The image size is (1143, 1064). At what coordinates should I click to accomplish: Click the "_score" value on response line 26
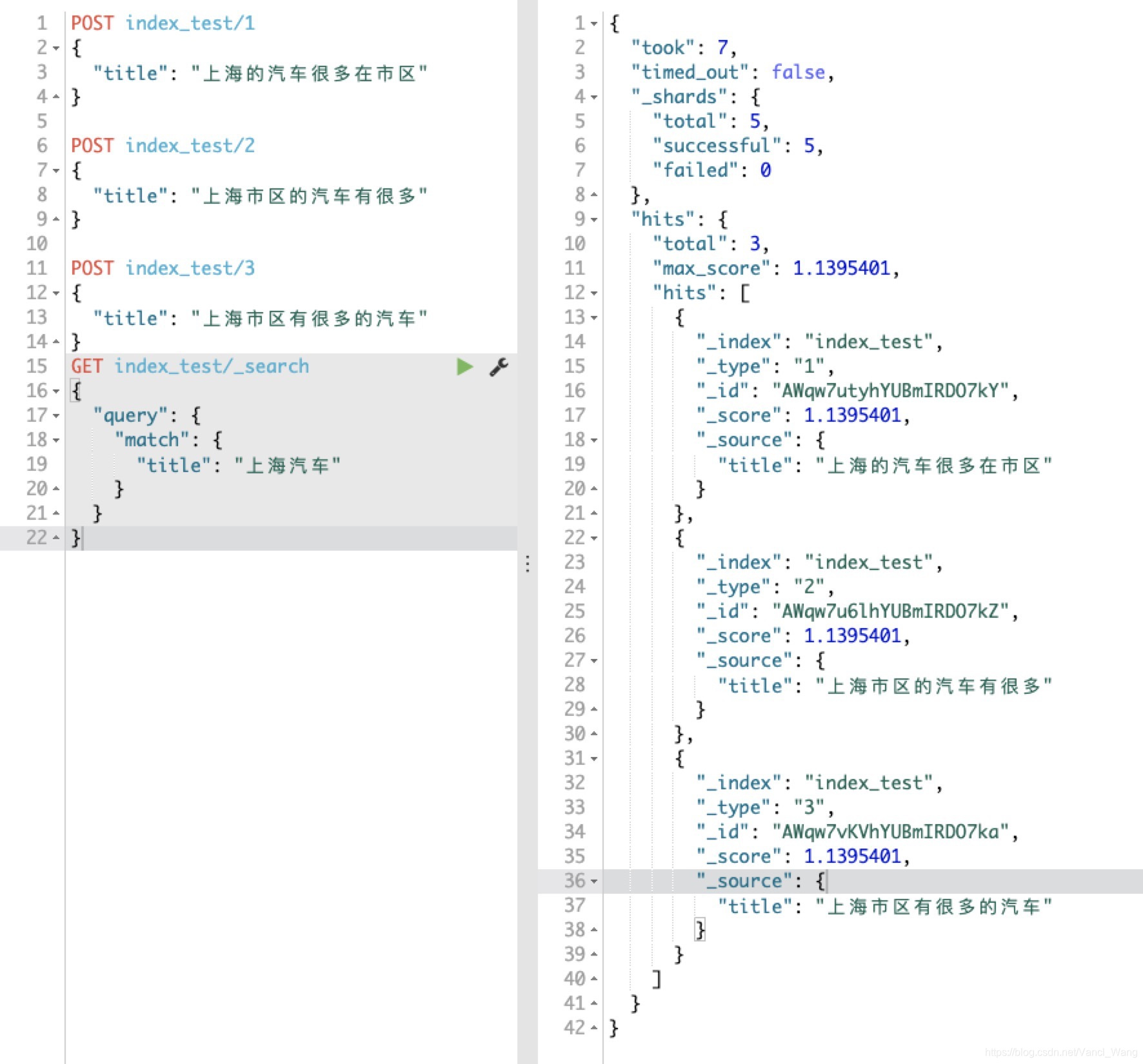point(852,636)
